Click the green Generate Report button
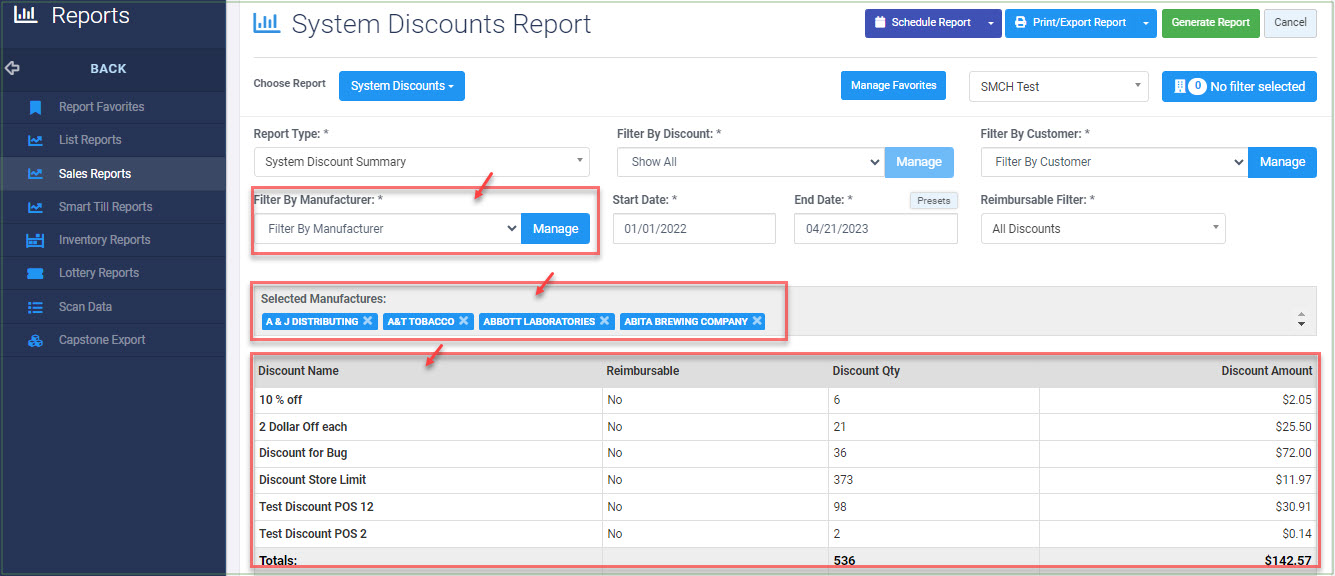The height and width of the screenshot is (576, 1335). (x=1211, y=23)
